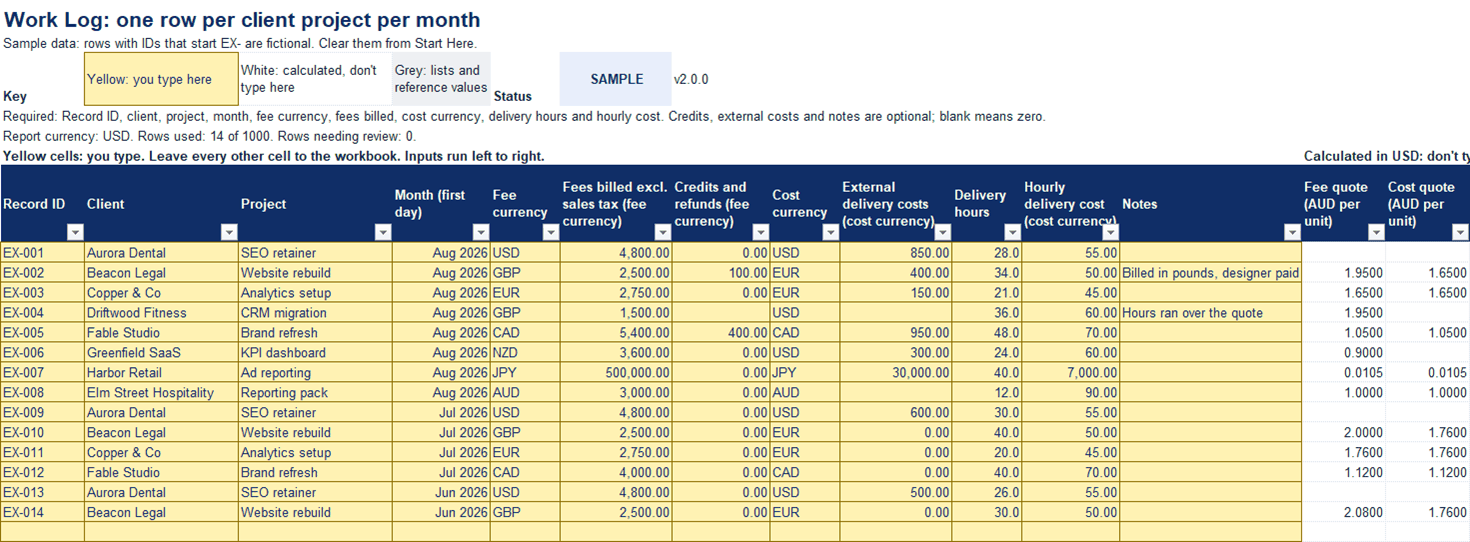Select note 'Hours ran over the quote'
The width and height of the screenshot is (1470, 542).
(1211, 313)
